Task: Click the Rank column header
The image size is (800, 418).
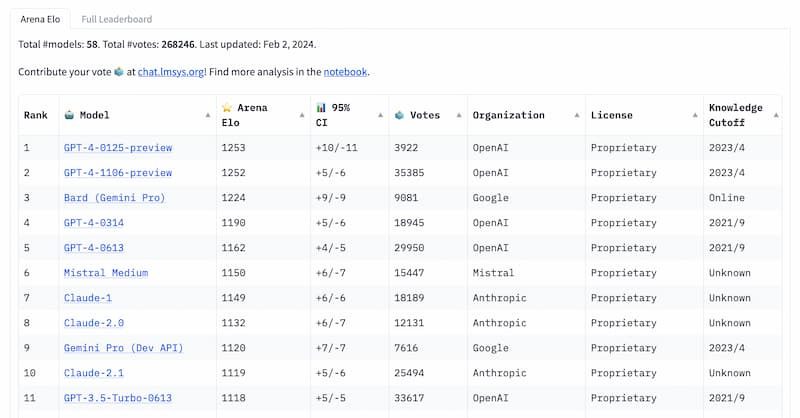Action: pos(36,115)
